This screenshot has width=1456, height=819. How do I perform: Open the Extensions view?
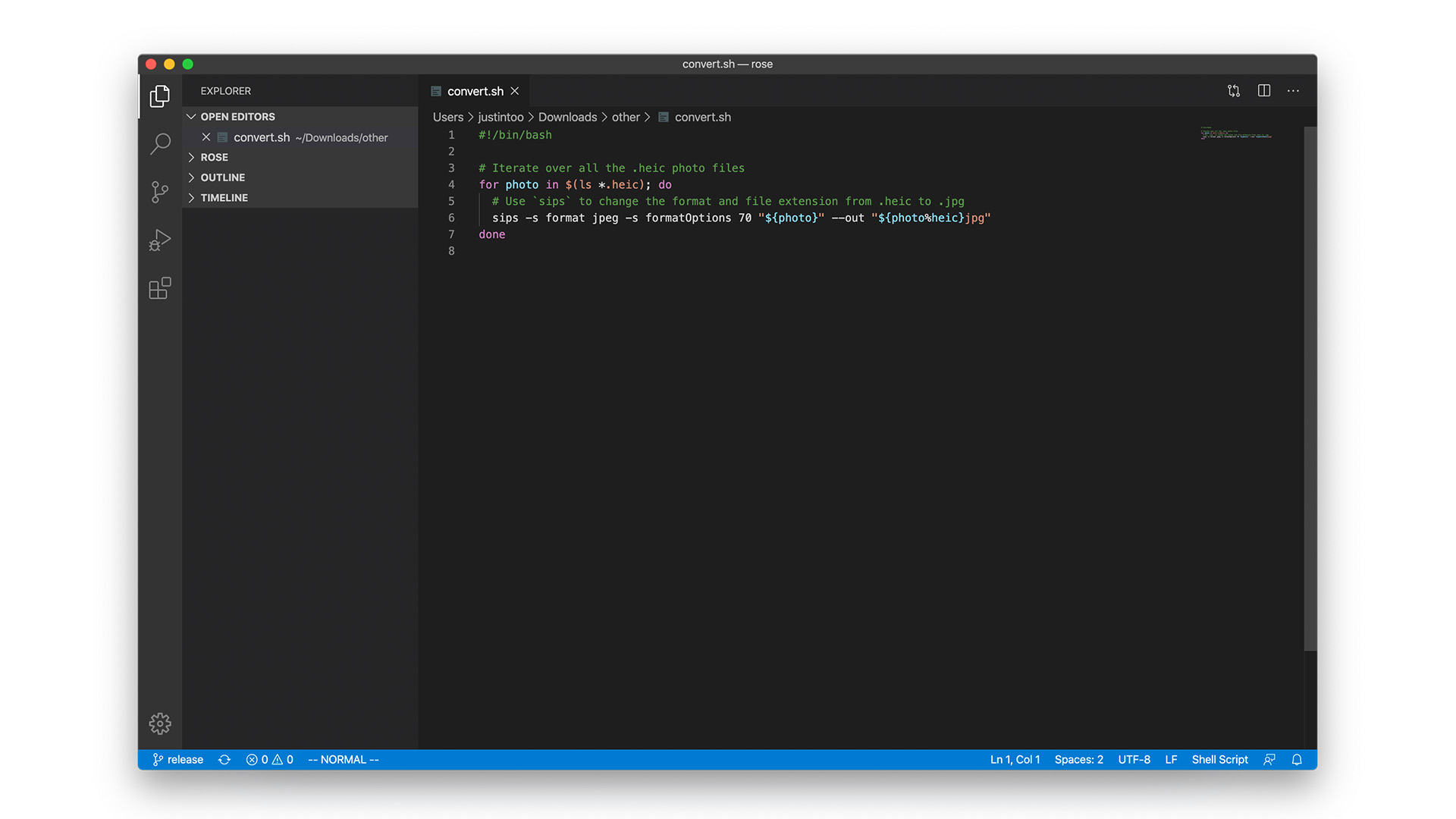pyautogui.click(x=160, y=288)
